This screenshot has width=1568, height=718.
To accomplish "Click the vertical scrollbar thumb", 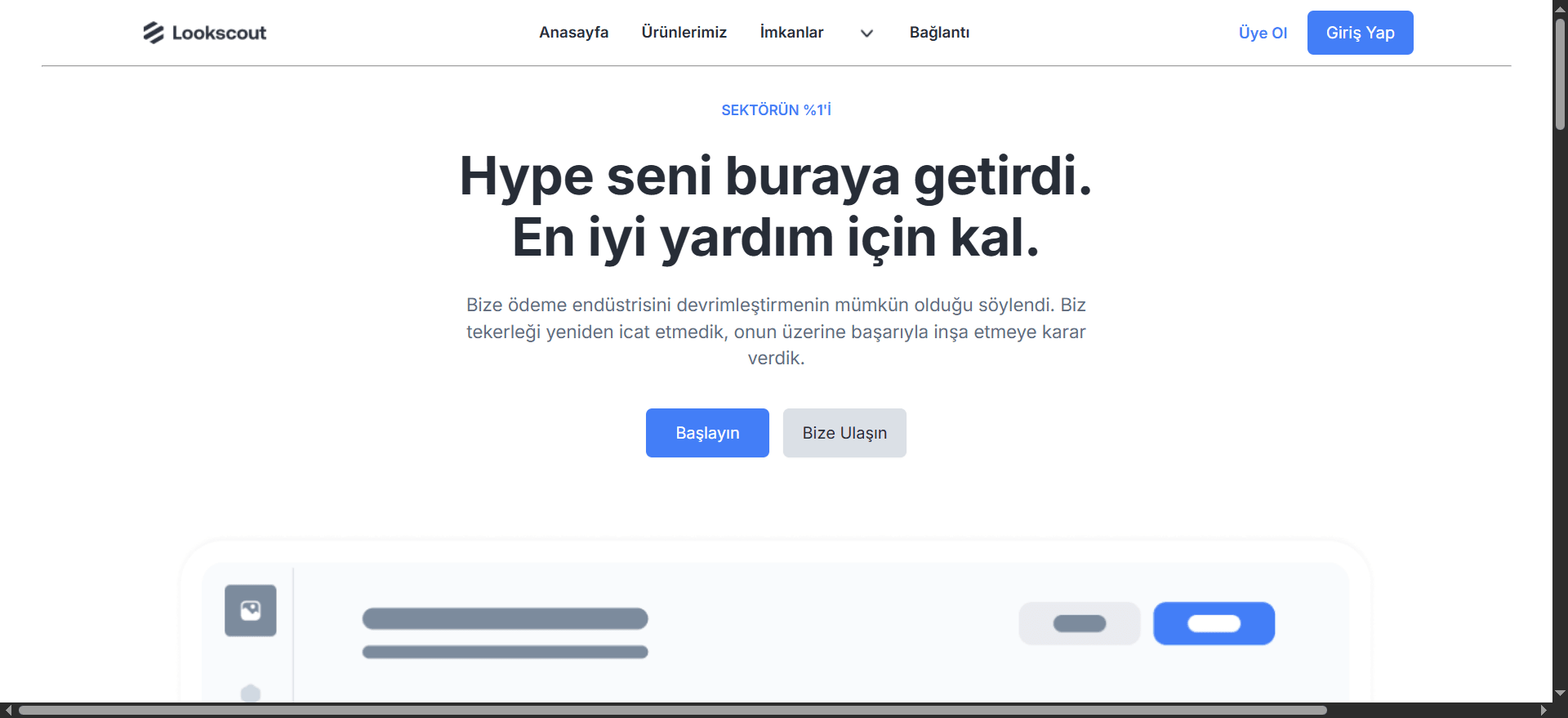I will click(1560, 74).
